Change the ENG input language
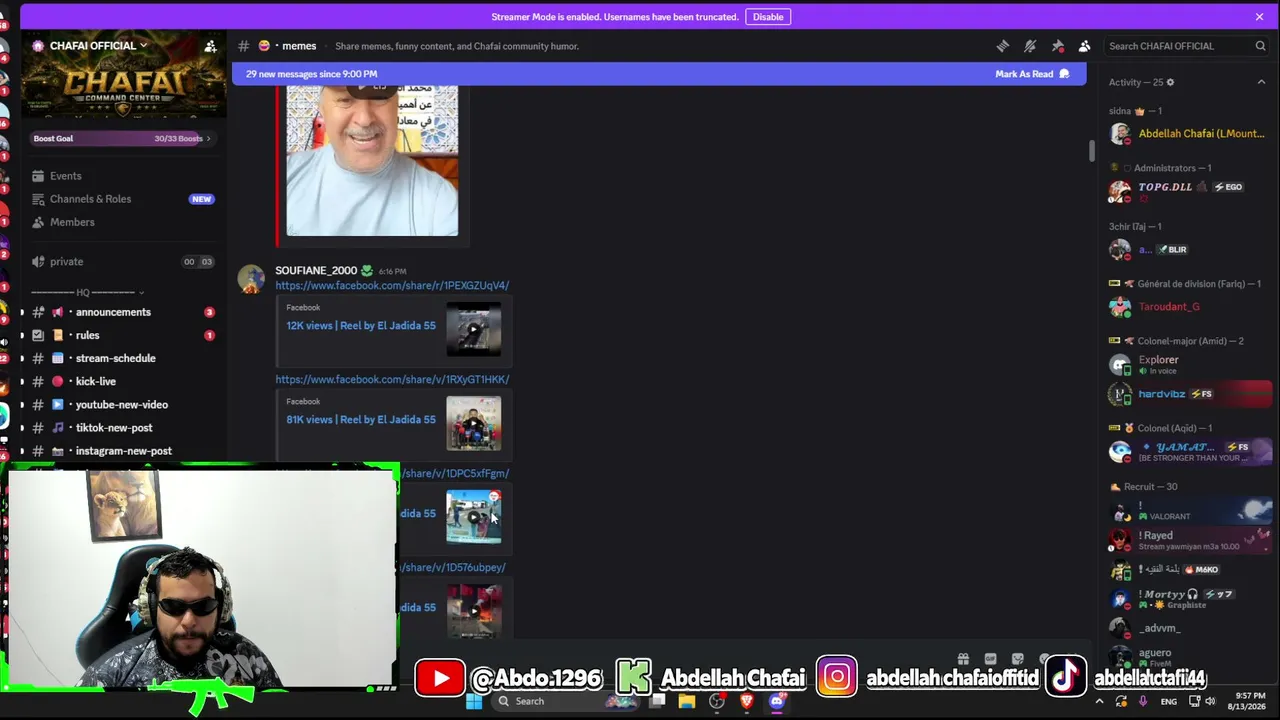Viewport: 1280px width, 720px height. click(1168, 702)
